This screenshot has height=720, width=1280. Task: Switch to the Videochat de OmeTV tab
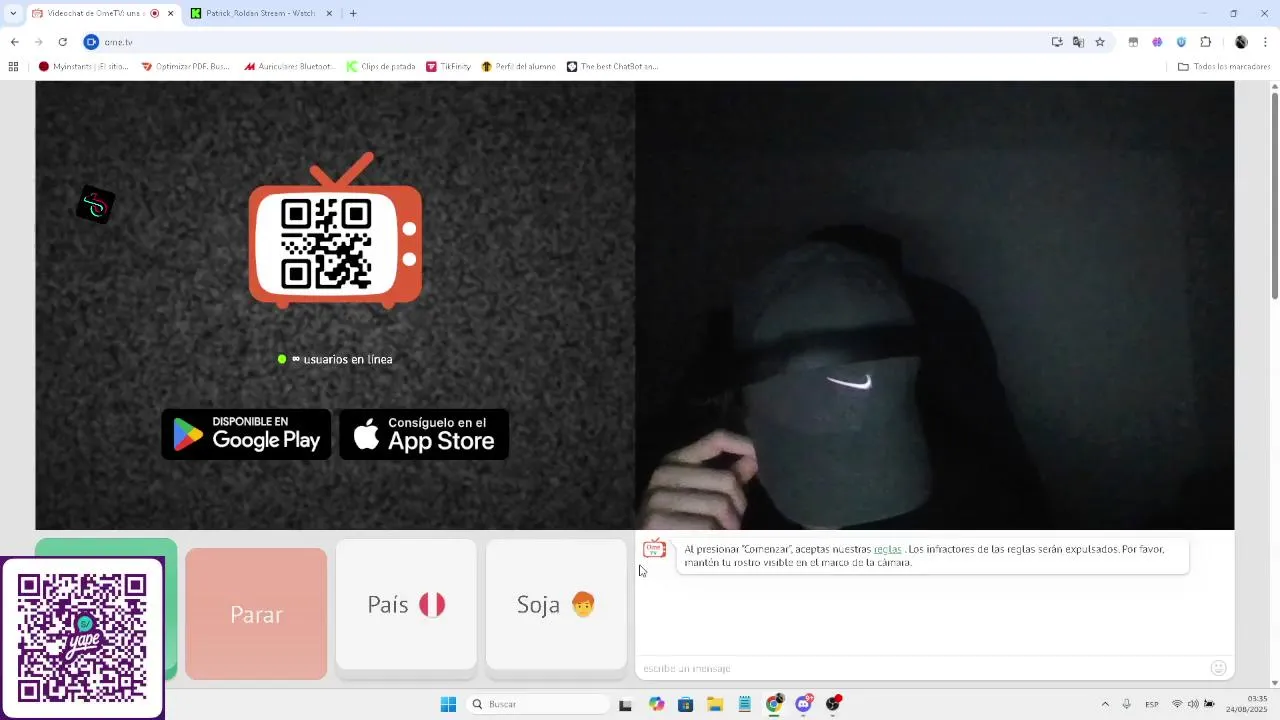point(95,14)
